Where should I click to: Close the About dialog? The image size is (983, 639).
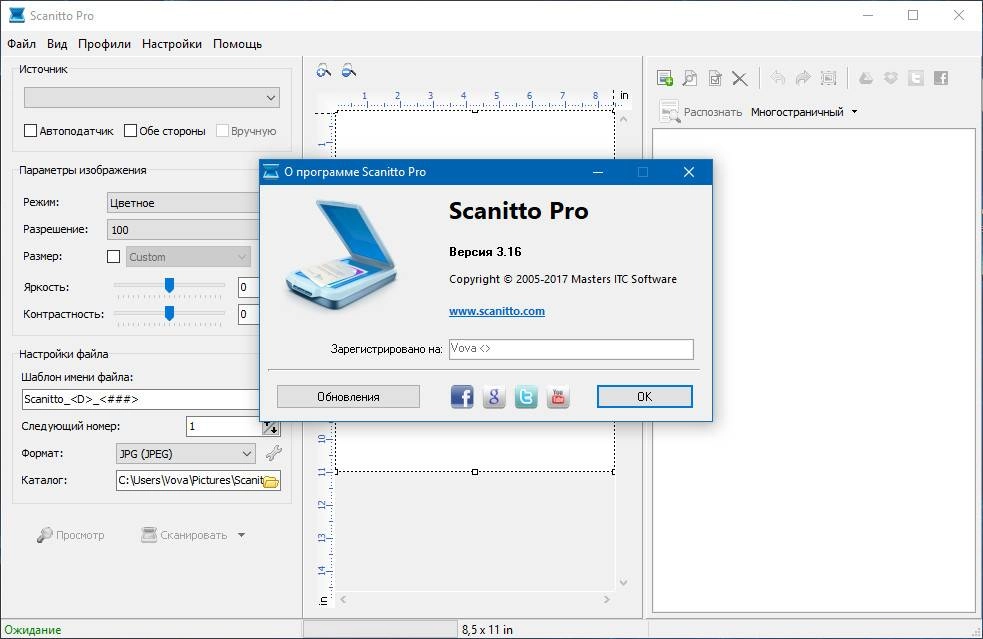688,172
